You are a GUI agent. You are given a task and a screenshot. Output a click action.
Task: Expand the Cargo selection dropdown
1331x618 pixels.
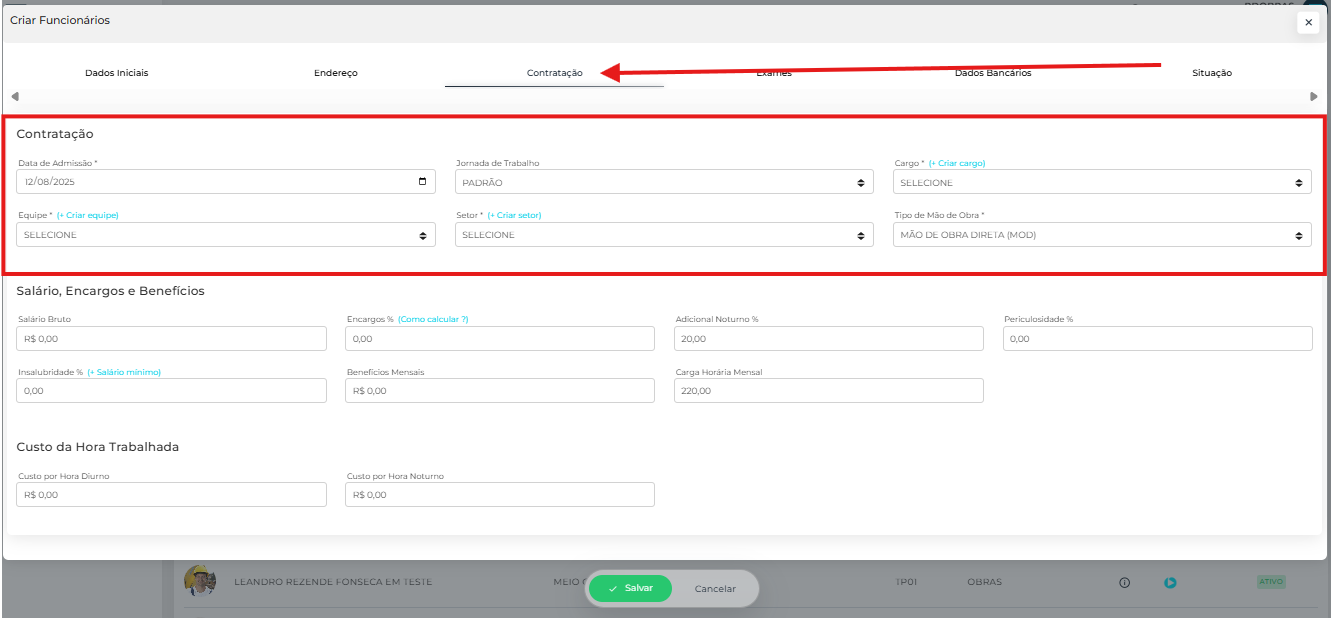click(1102, 182)
